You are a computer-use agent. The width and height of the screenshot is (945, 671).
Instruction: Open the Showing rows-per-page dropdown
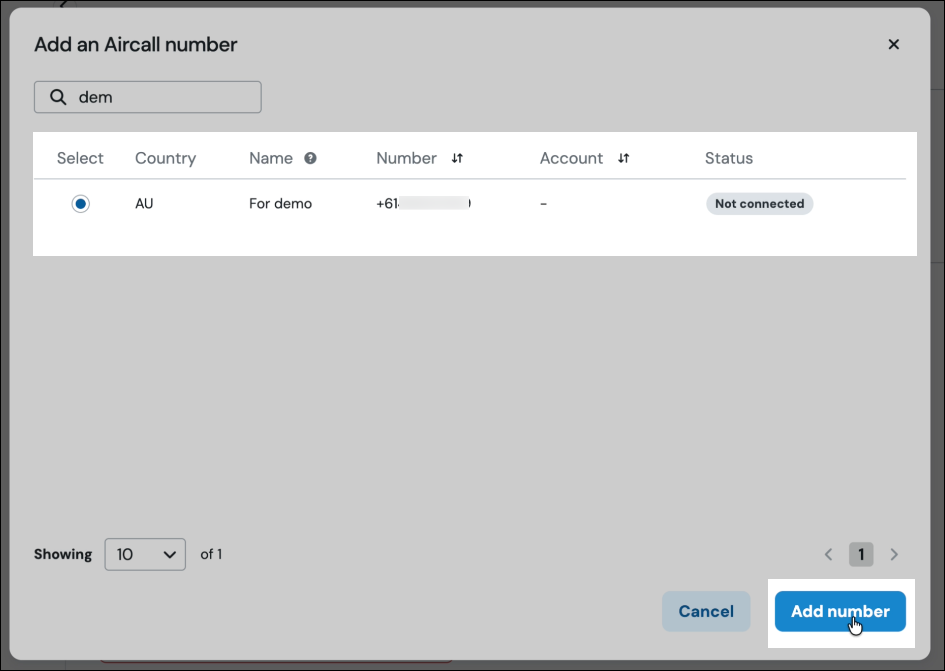[145, 554]
